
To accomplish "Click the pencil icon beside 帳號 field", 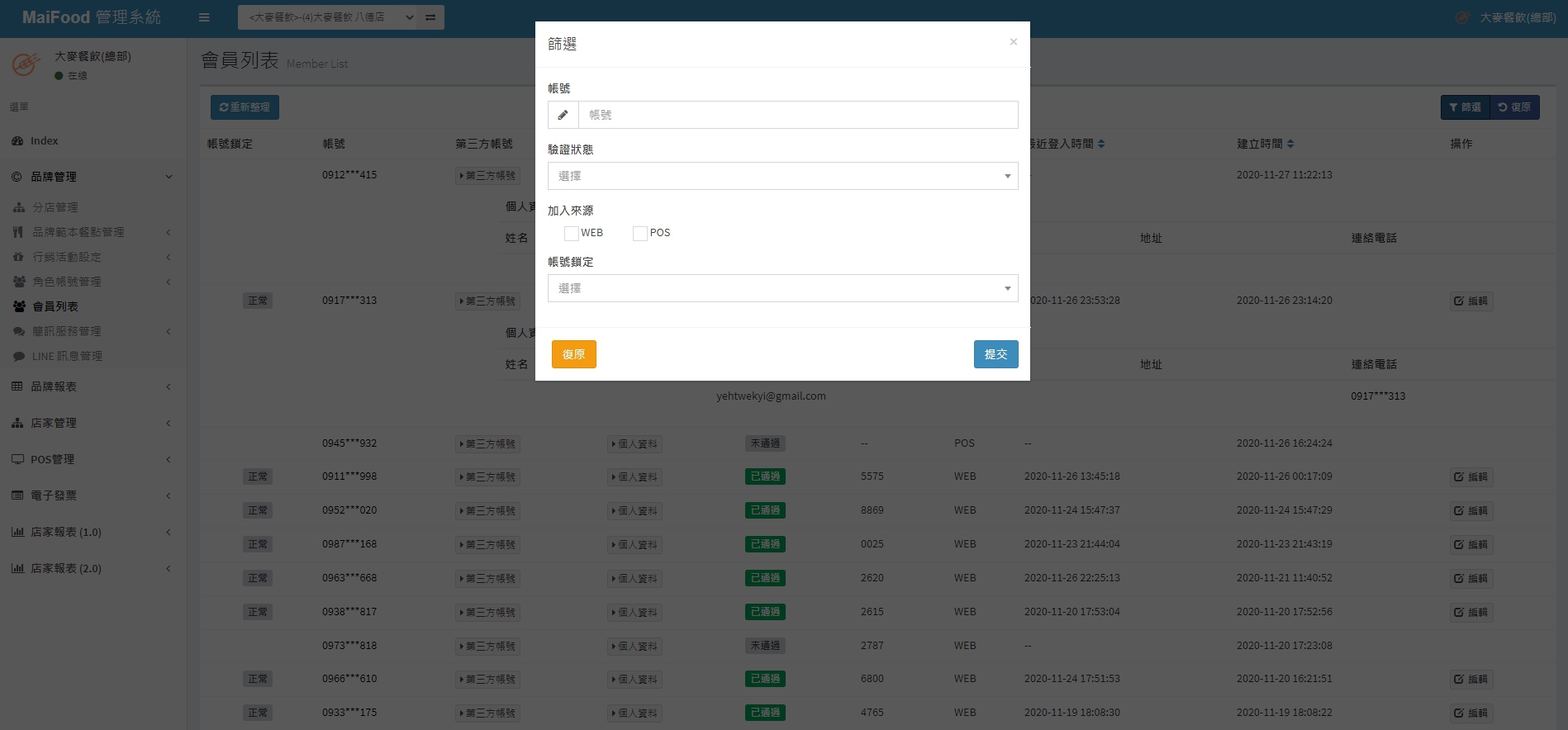I will point(563,115).
